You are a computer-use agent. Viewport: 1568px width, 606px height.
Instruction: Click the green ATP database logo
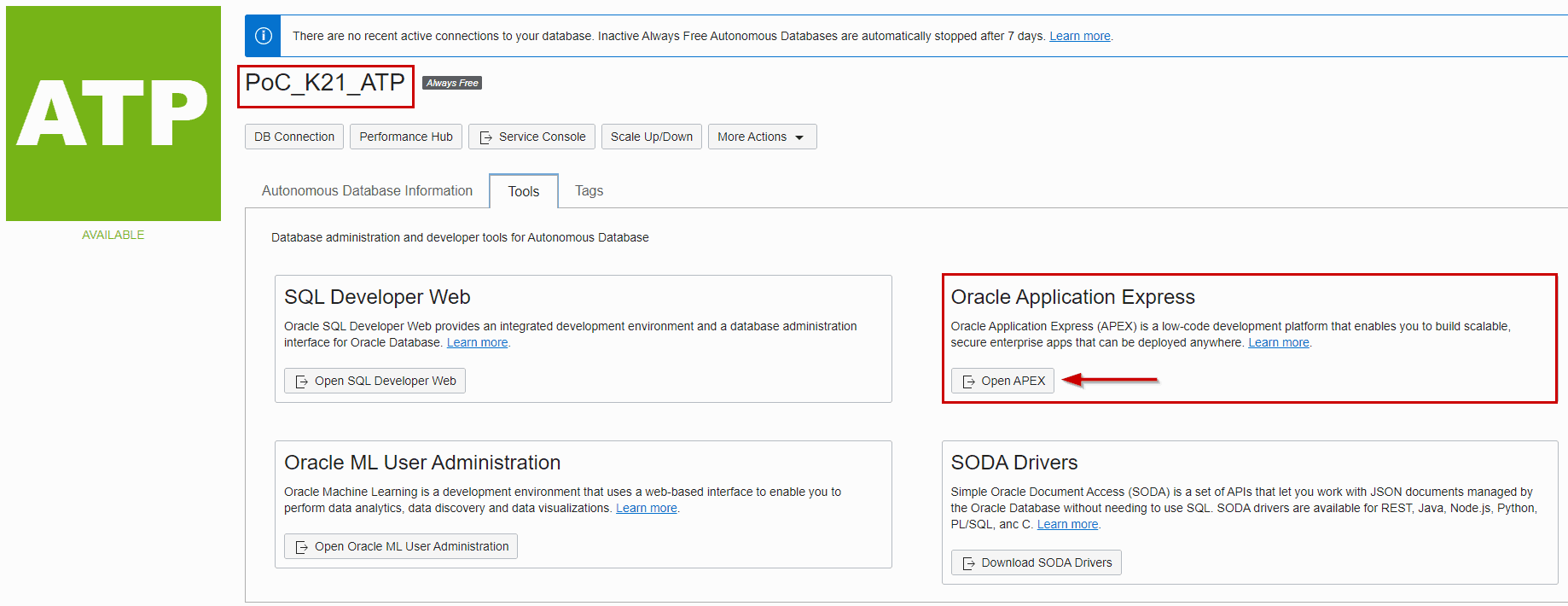[113, 114]
